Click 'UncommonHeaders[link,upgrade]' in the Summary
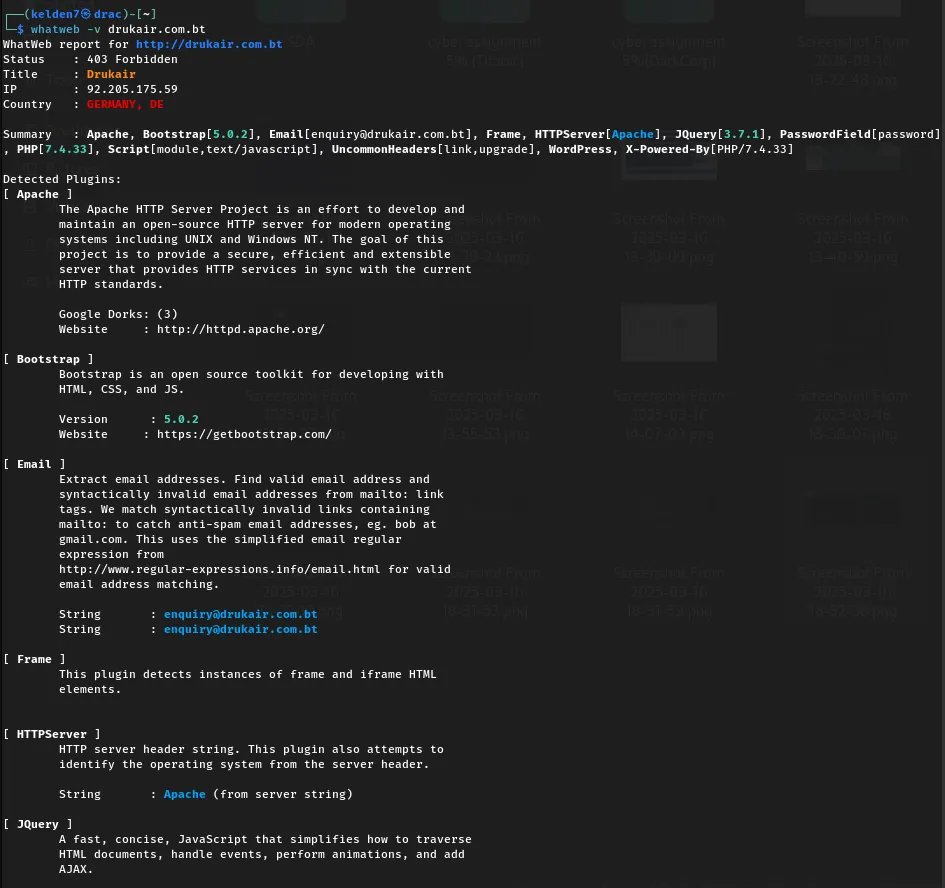This screenshot has width=945, height=888. point(433,149)
